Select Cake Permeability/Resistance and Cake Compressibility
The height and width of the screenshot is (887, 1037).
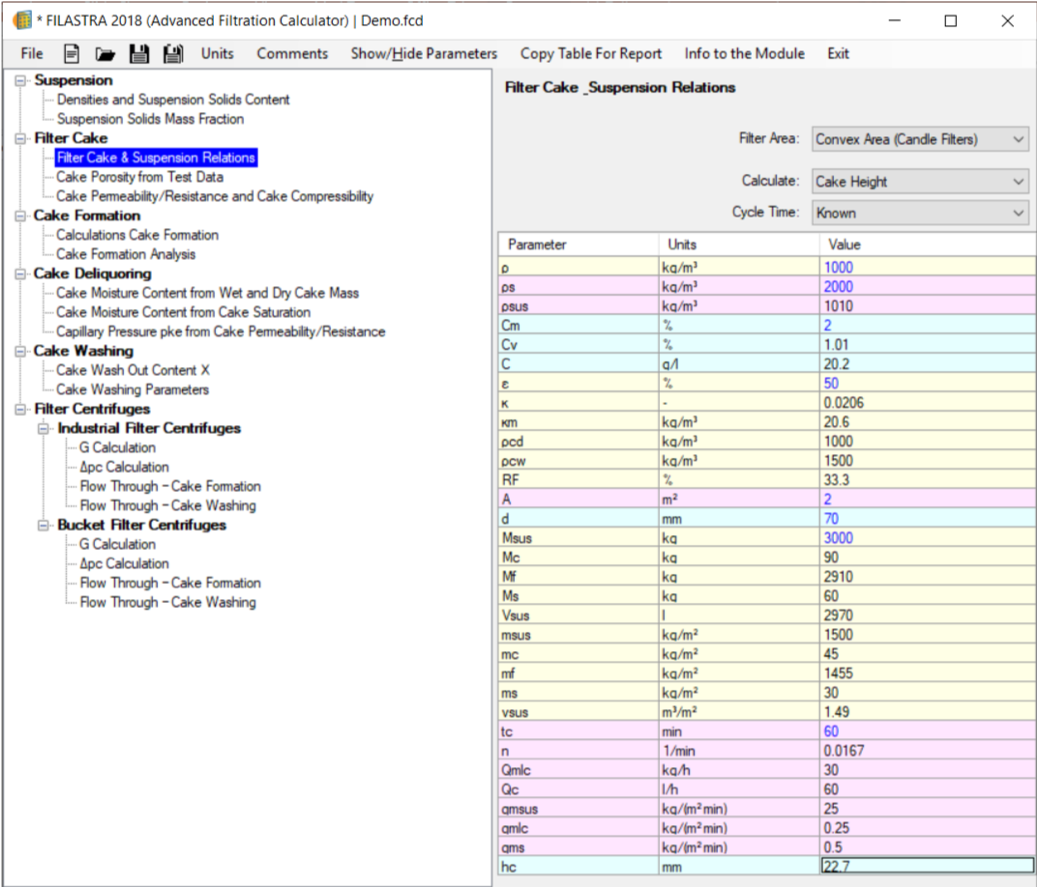tap(215, 196)
